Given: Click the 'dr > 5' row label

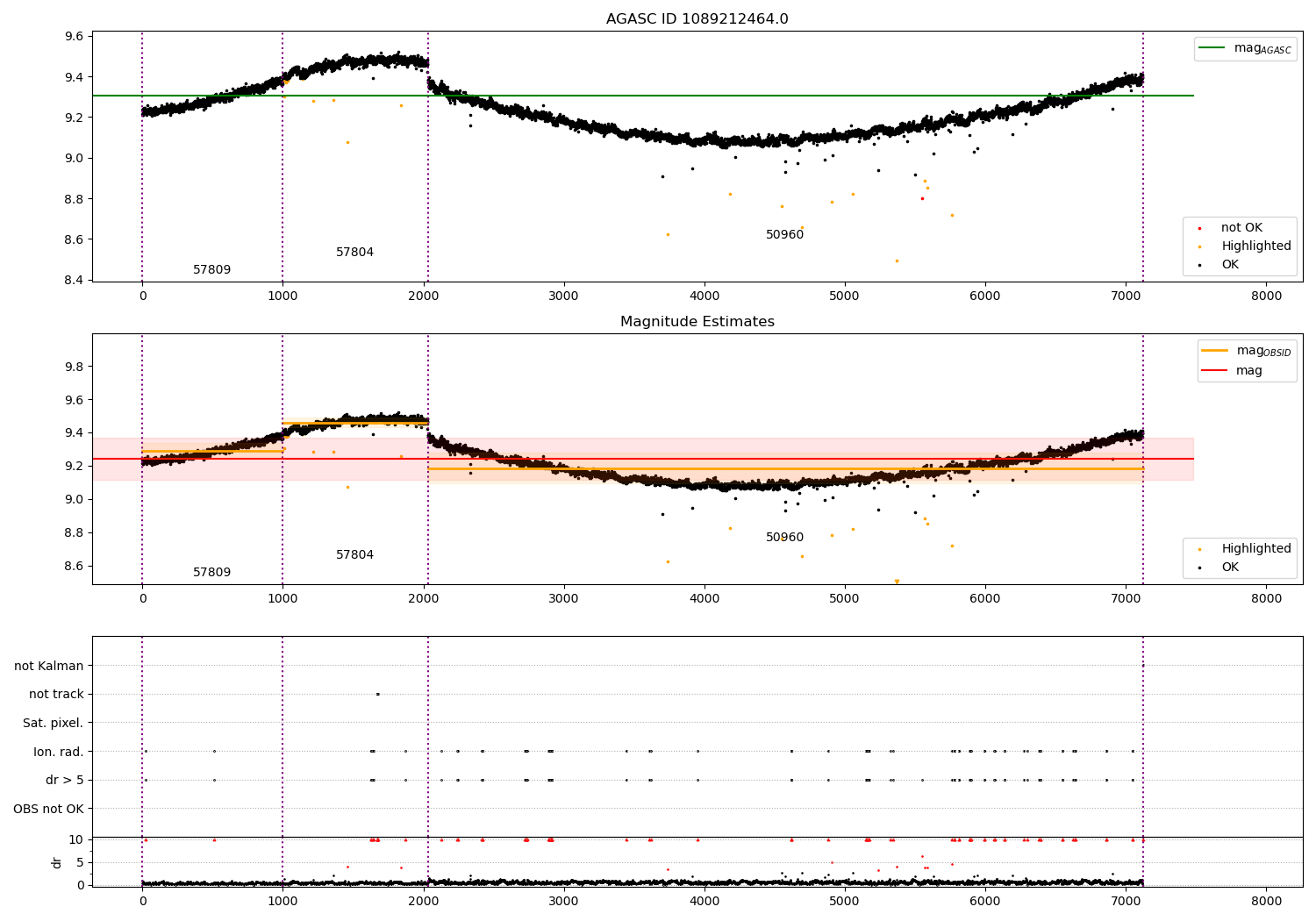Looking at the screenshot, I should 65,781.
